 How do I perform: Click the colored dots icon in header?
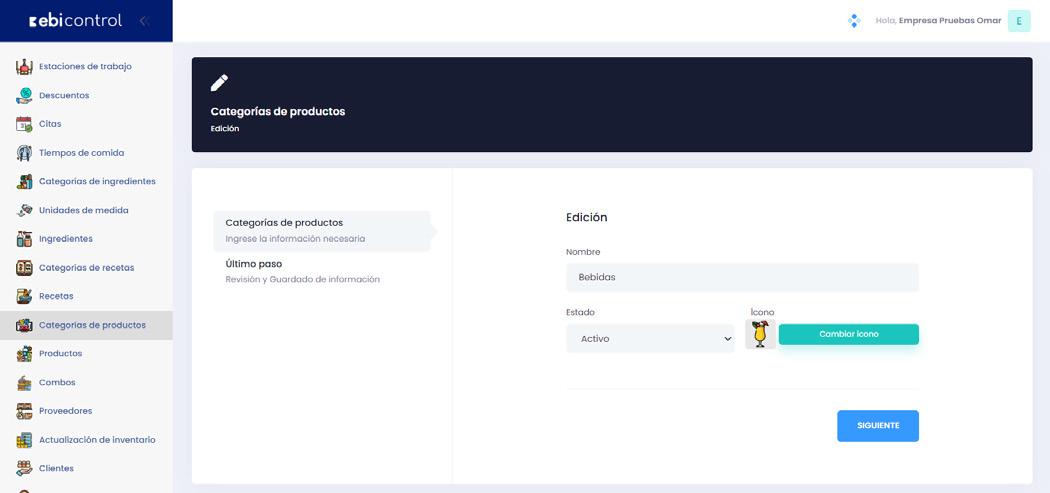854,21
